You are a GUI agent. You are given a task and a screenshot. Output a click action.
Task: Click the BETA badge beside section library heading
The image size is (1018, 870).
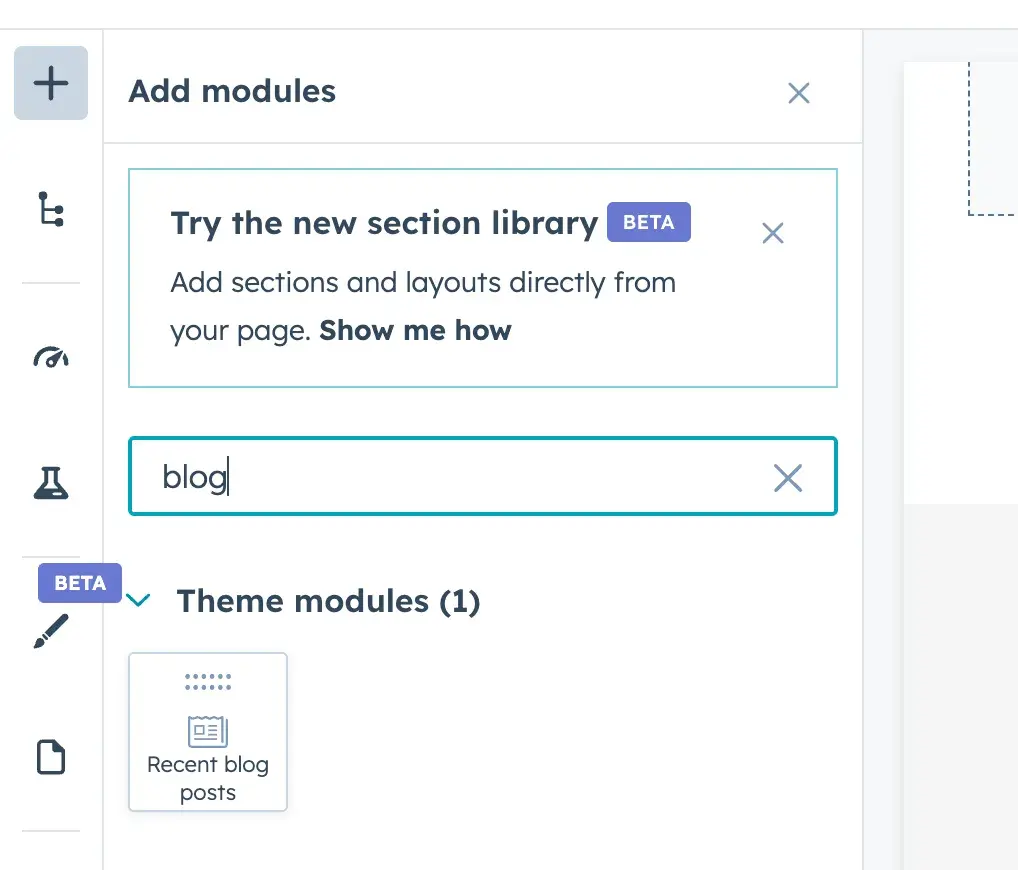tap(648, 222)
